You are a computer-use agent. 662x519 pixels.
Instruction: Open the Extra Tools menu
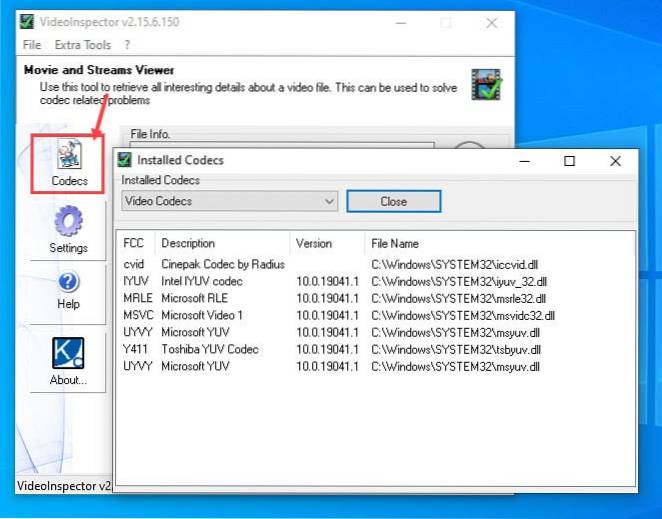pos(83,45)
